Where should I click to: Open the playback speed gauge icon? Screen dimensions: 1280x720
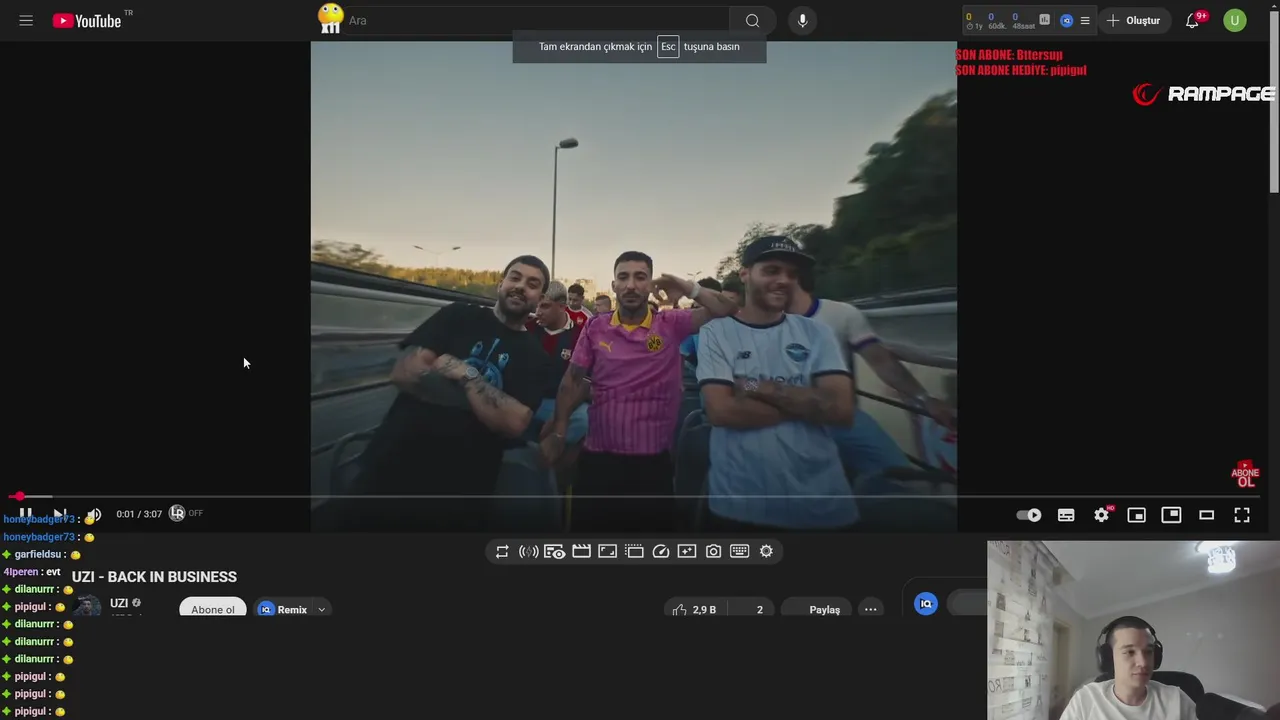pyautogui.click(x=661, y=551)
